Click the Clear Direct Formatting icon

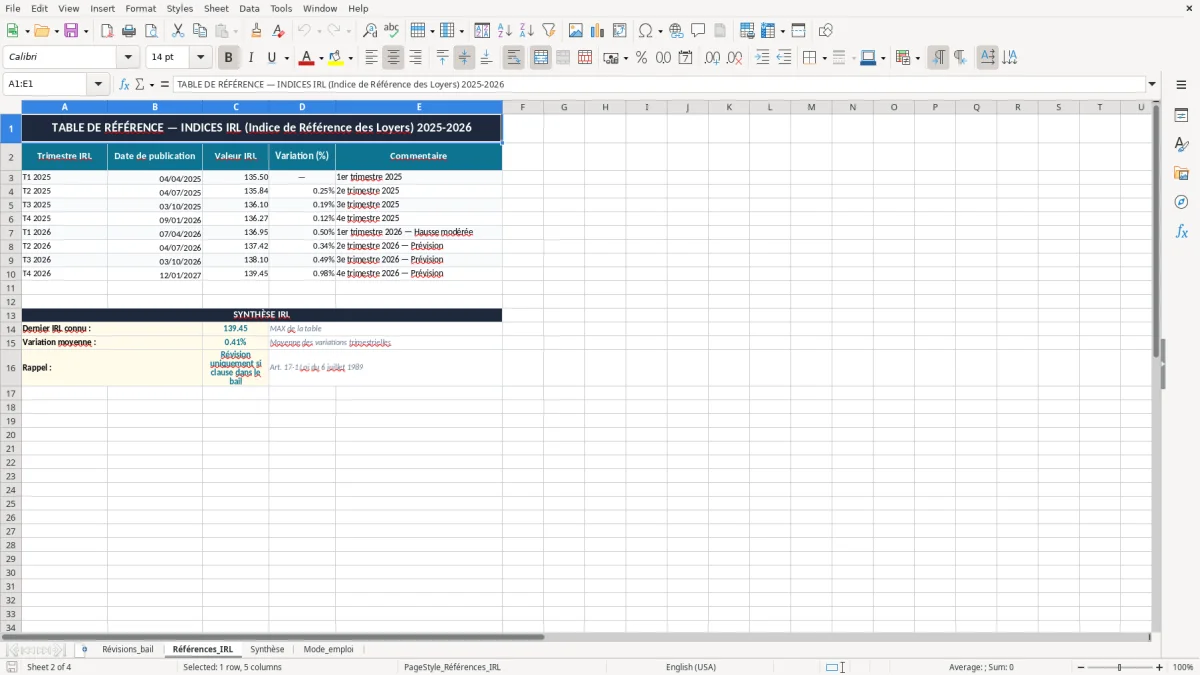click(x=278, y=31)
